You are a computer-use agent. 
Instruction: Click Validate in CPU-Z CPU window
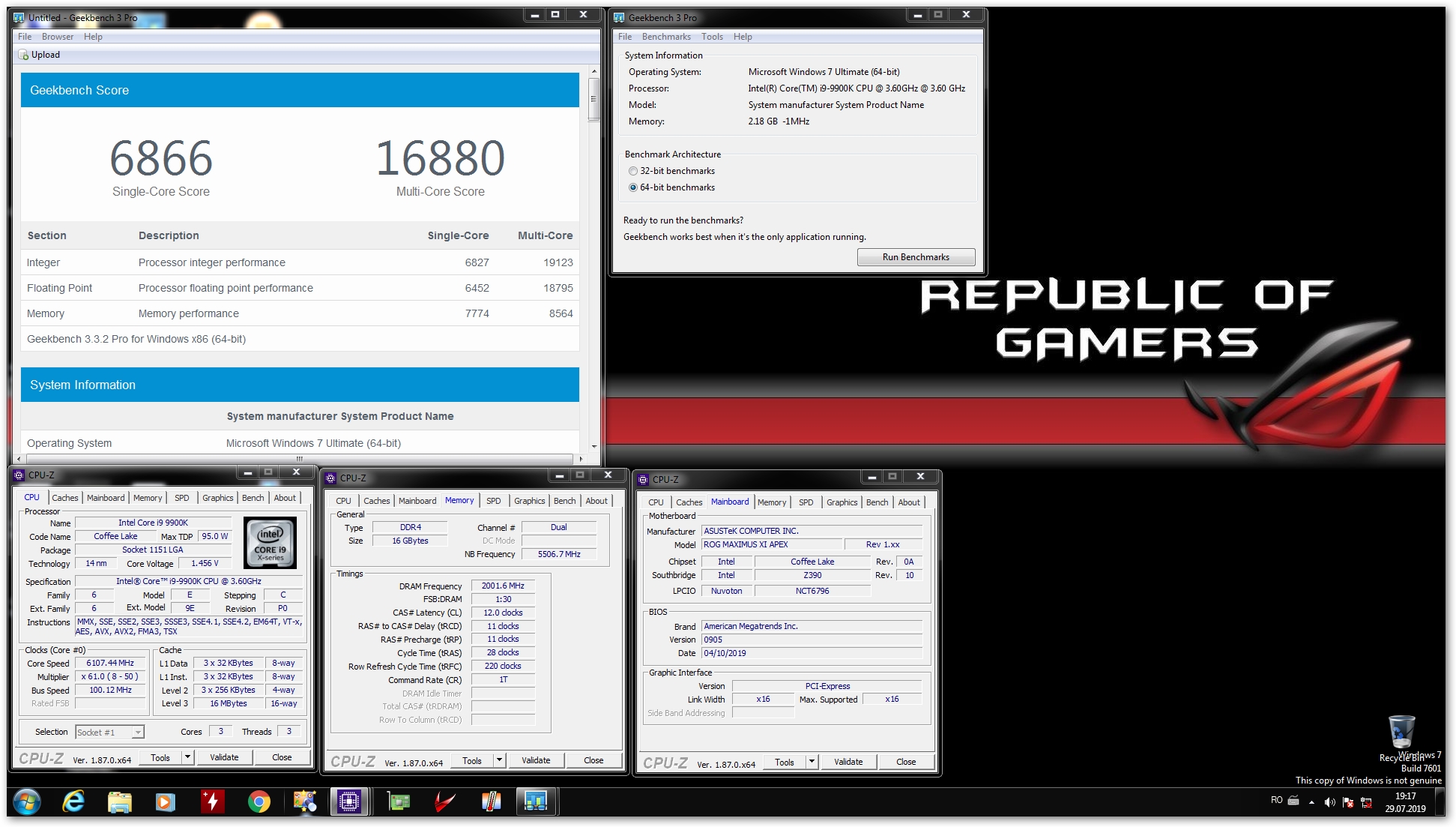click(x=224, y=757)
